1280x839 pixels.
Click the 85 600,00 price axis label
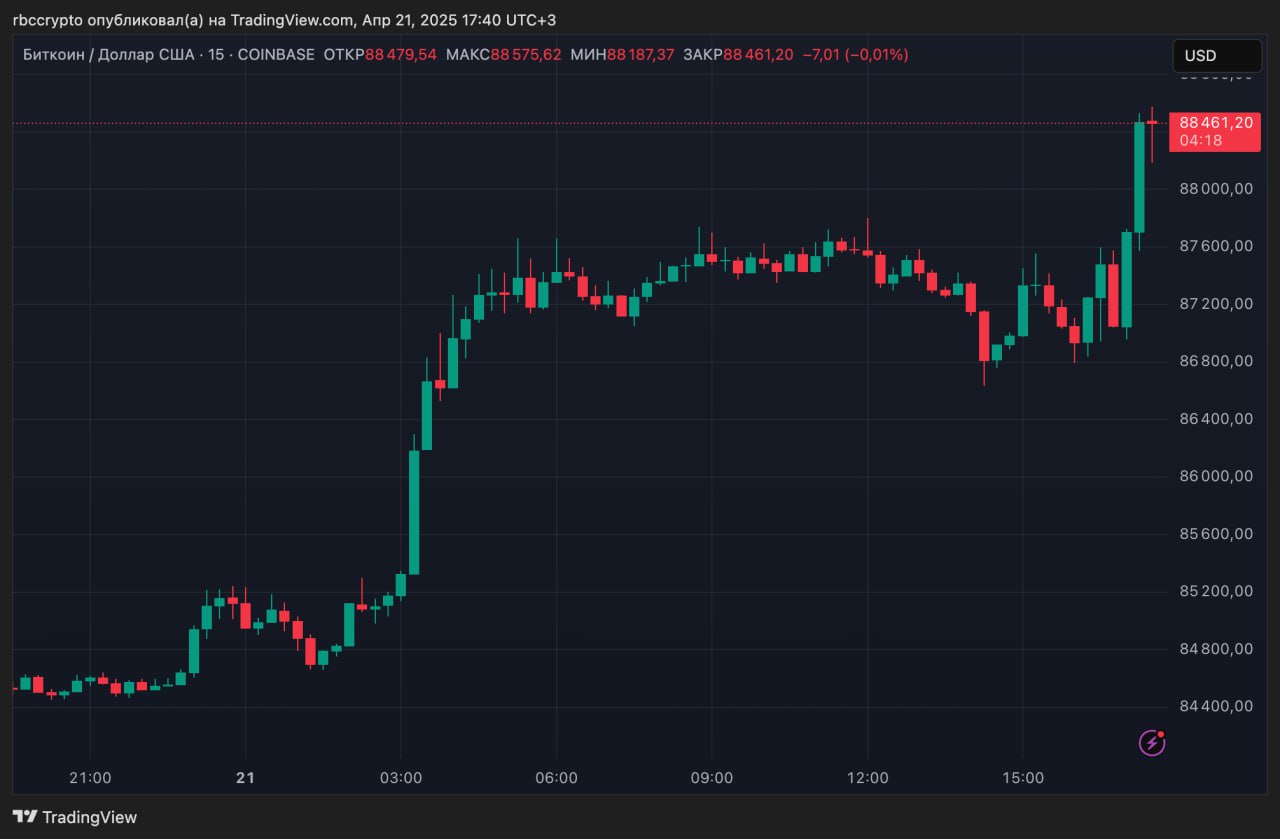coord(1216,534)
